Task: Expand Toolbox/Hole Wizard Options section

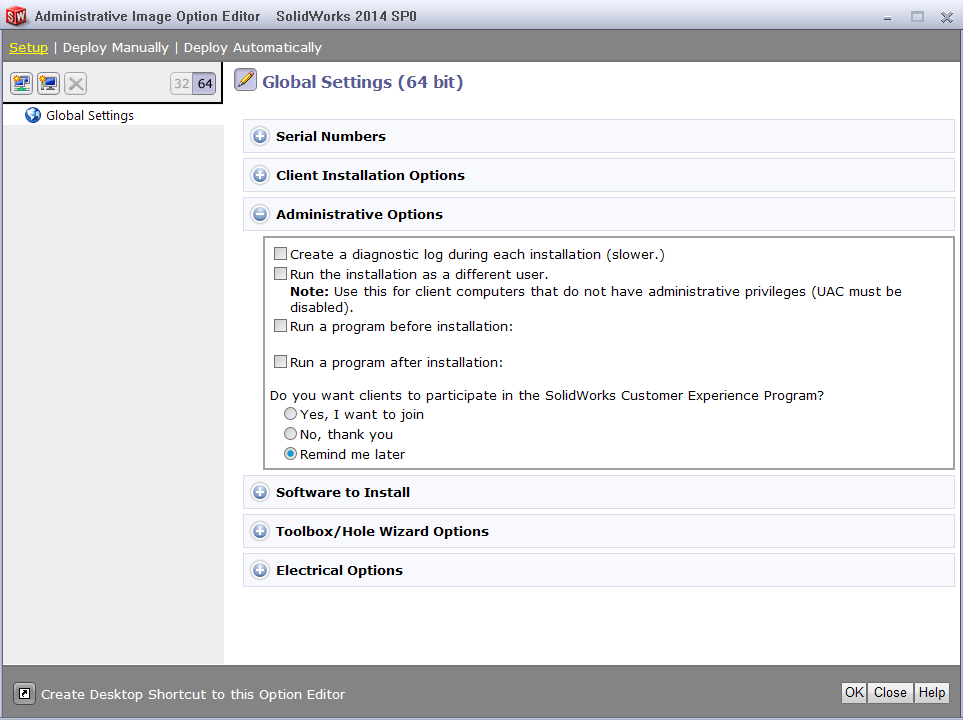Action: pos(260,531)
